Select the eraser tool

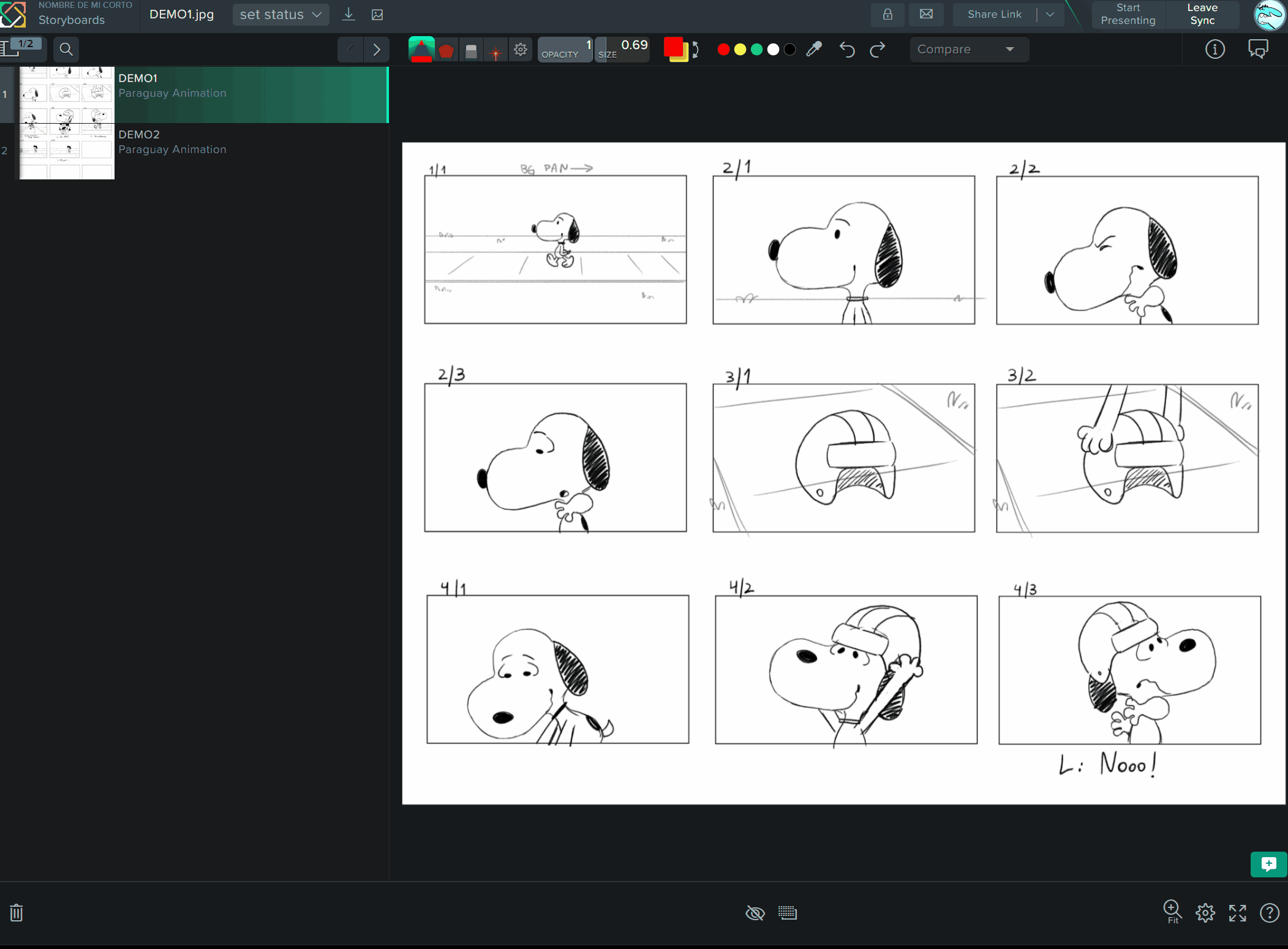471,50
